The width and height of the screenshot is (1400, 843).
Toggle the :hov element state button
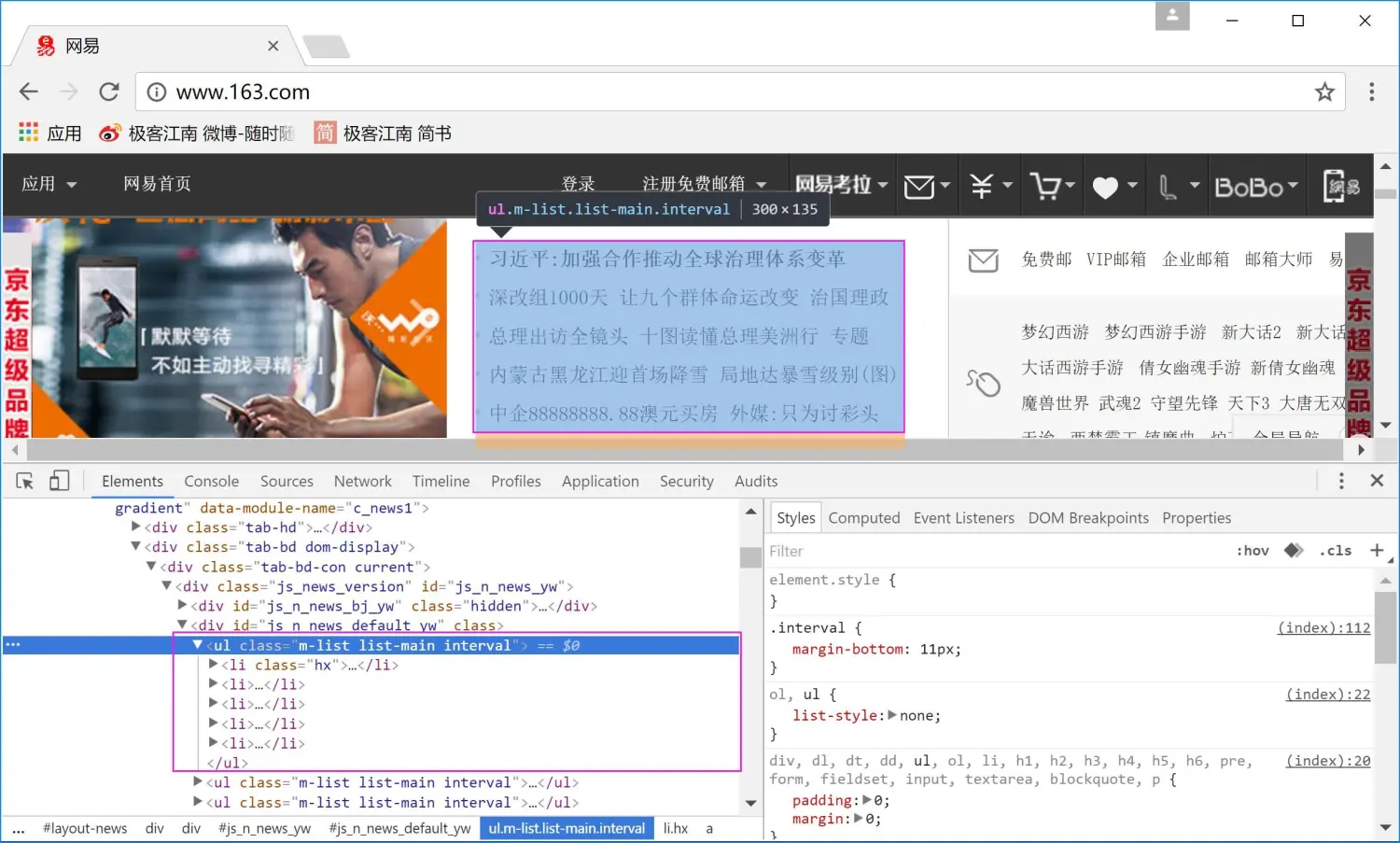coord(1253,551)
